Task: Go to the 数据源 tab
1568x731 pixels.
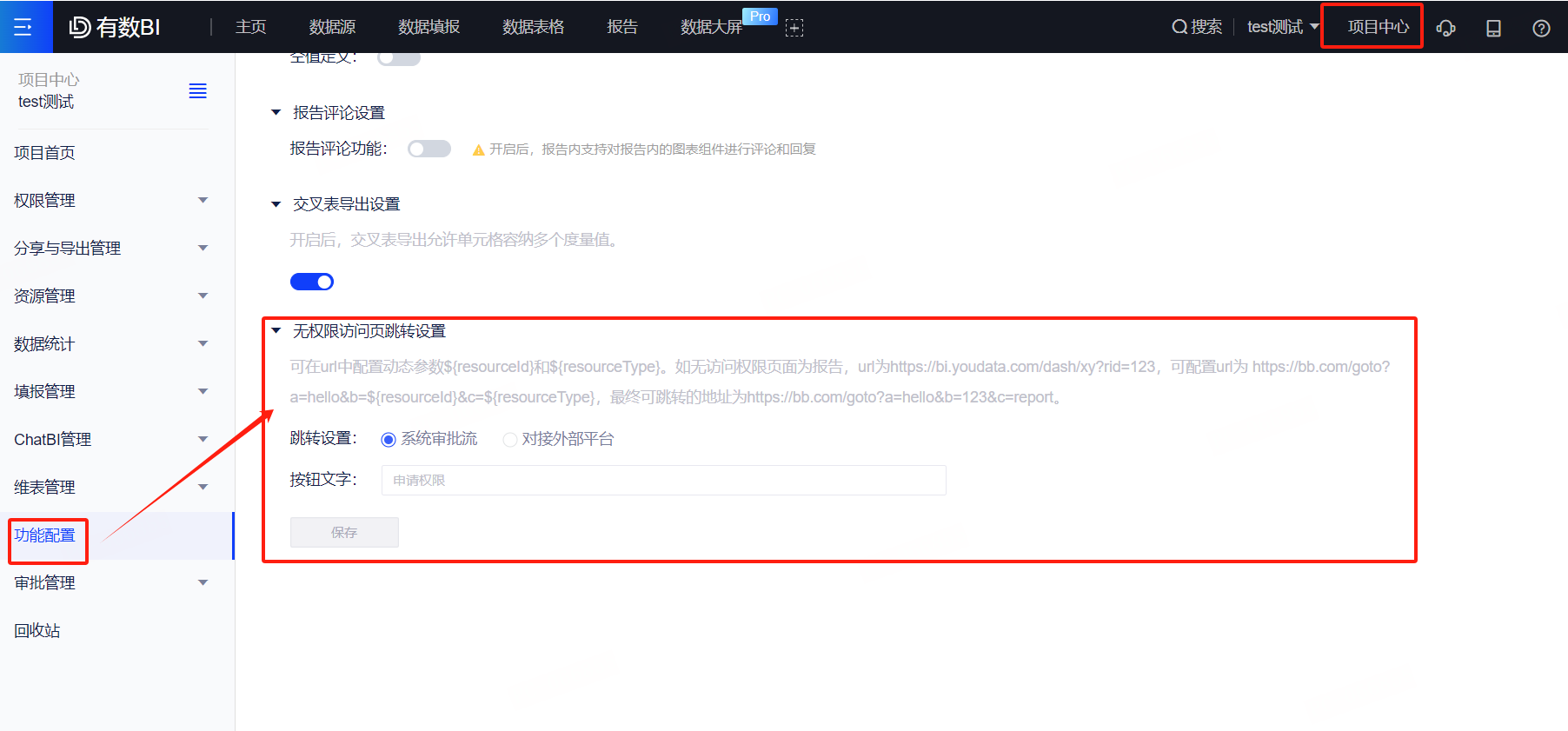Action: [332, 27]
